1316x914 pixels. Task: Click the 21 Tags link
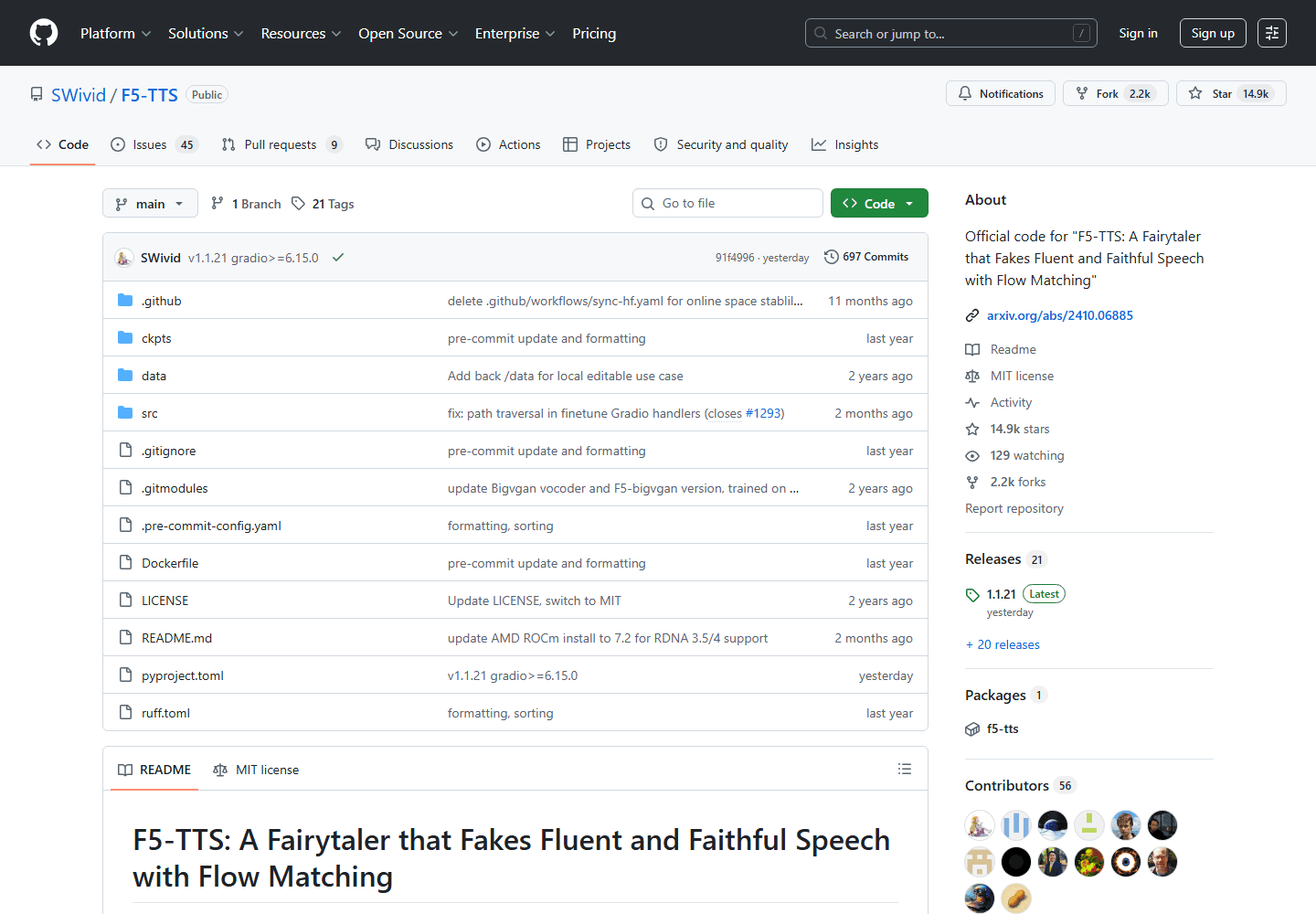click(x=323, y=204)
